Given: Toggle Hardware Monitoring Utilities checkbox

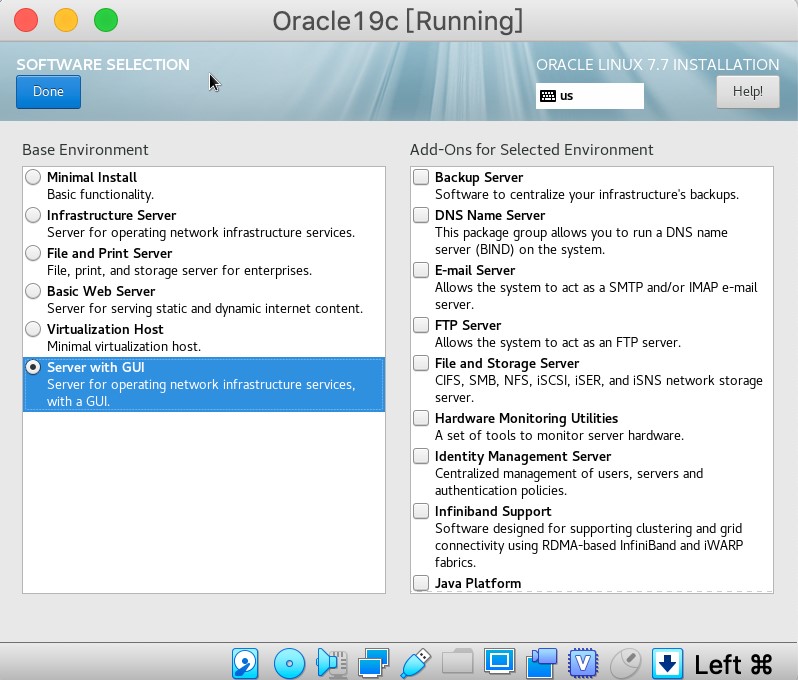Looking at the screenshot, I should (421, 418).
